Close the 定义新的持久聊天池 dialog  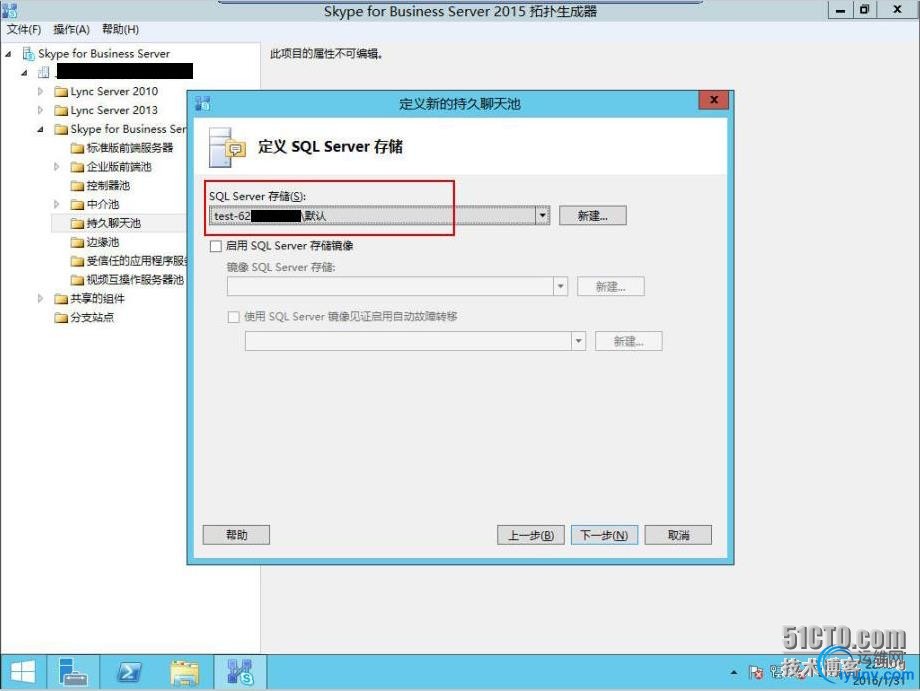coord(713,100)
